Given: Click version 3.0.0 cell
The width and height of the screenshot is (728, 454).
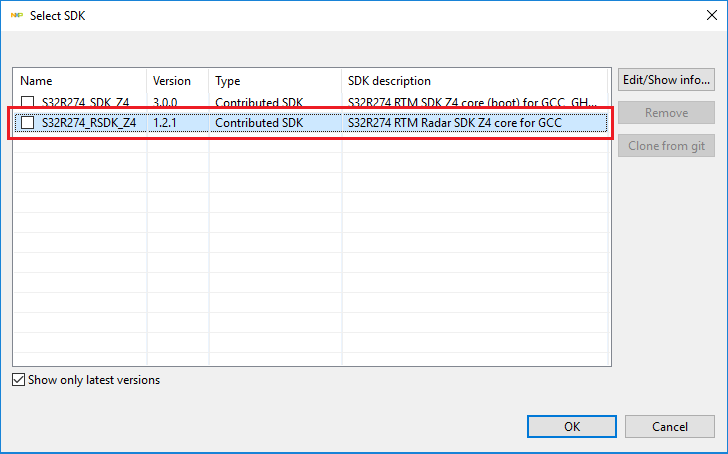Looking at the screenshot, I should (x=166, y=102).
